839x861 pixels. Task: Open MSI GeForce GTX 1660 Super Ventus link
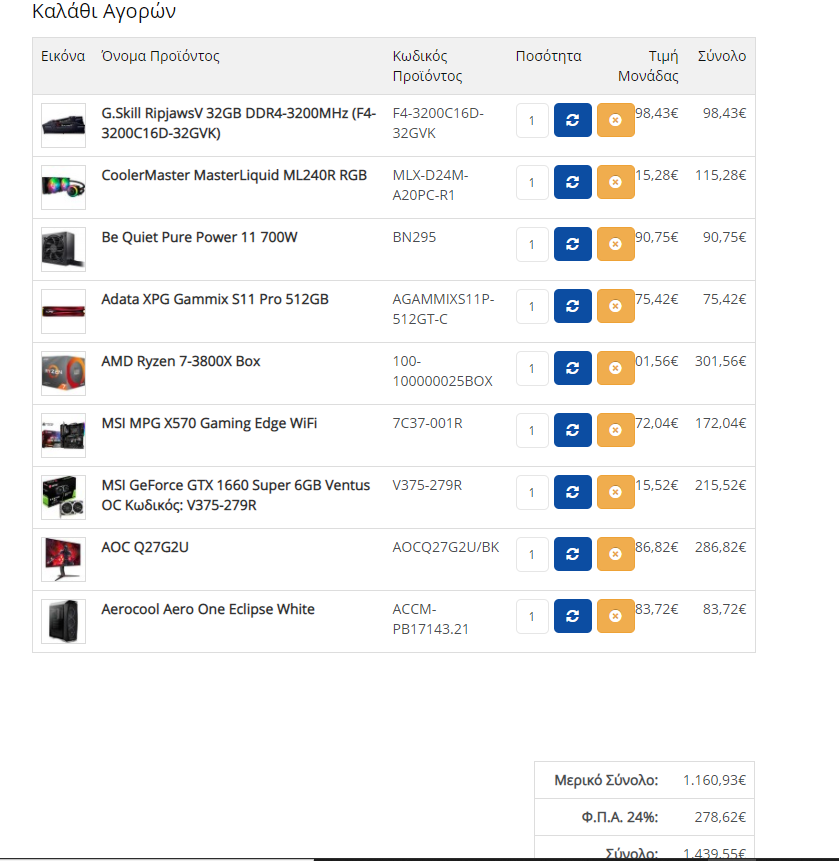click(236, 495)
